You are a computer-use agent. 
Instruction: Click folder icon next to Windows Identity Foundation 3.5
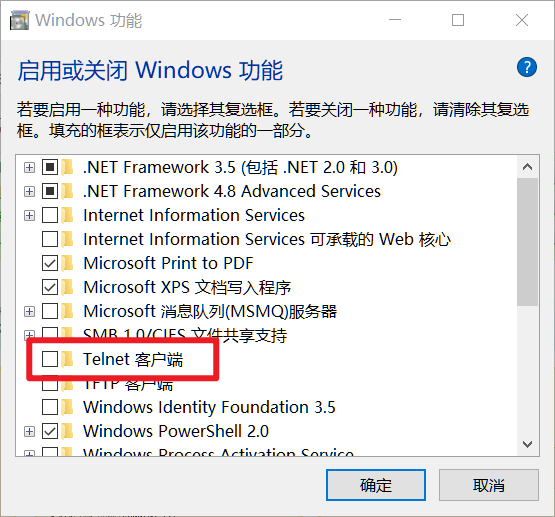pos(67,407)
